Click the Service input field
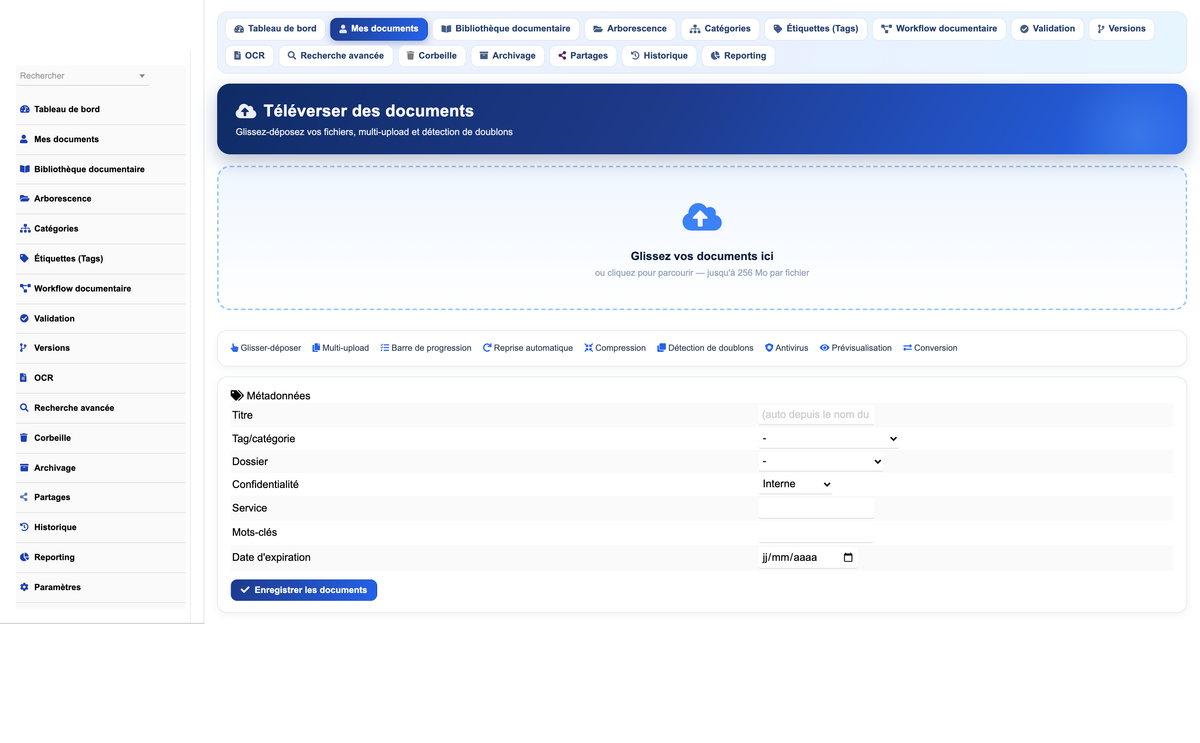 pos(816,508)
